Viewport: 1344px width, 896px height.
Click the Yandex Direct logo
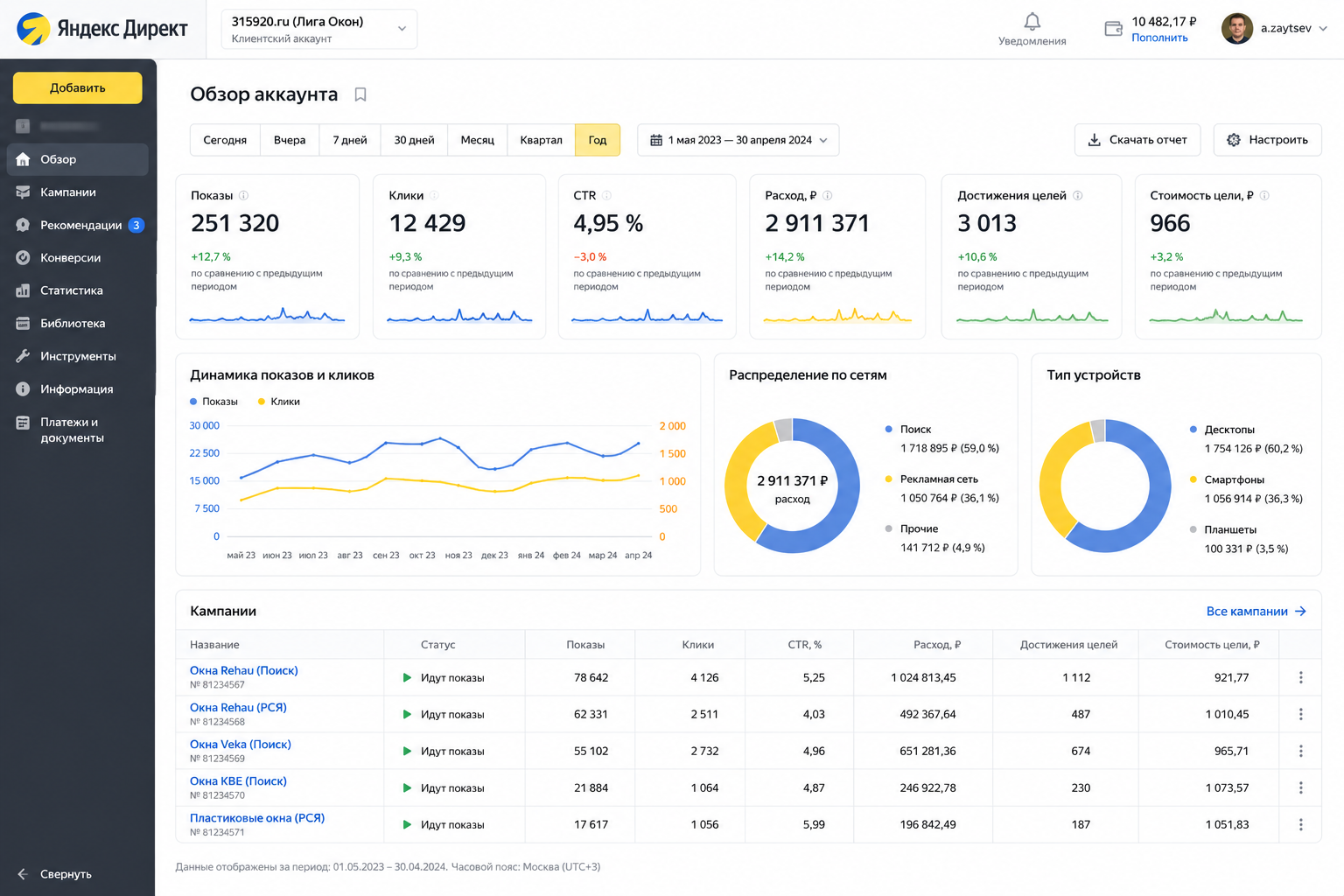[101, 29]
